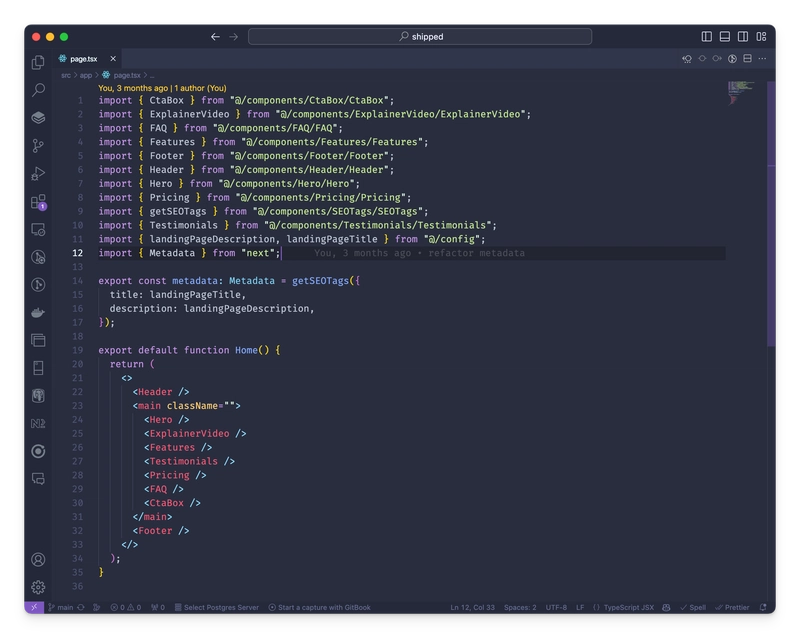Open the Manage settings gear
The height and width of the screenshot is (638, 800).
[38, 587]
